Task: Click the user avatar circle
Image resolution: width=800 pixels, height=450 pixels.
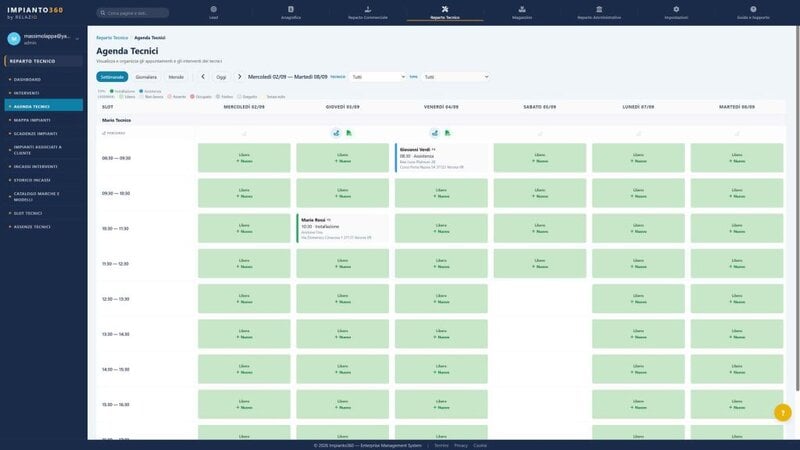Action: point(14,39)
